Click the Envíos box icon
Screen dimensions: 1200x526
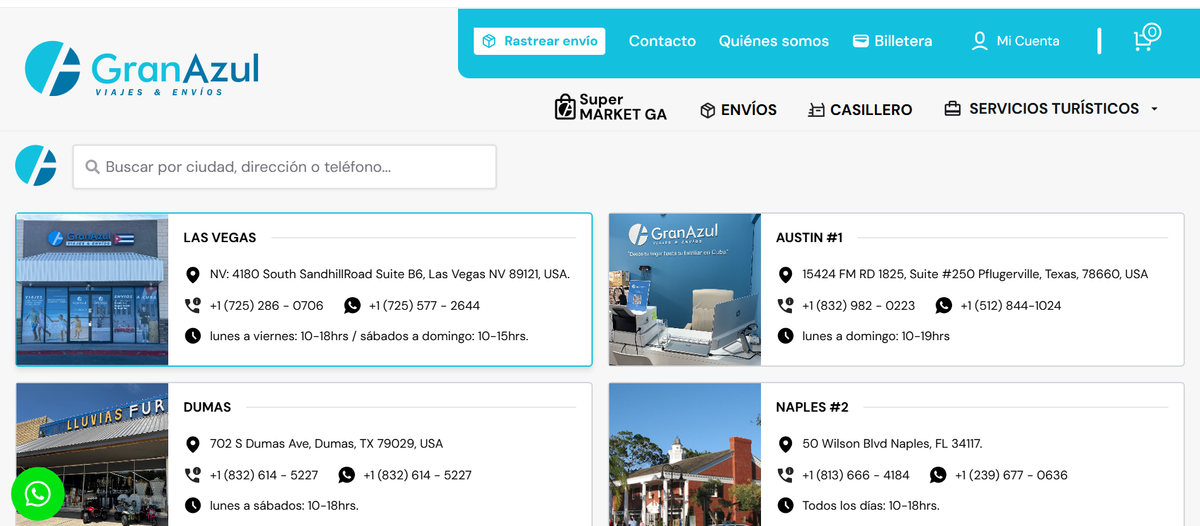pyautogui.click(x=707, y=110)
